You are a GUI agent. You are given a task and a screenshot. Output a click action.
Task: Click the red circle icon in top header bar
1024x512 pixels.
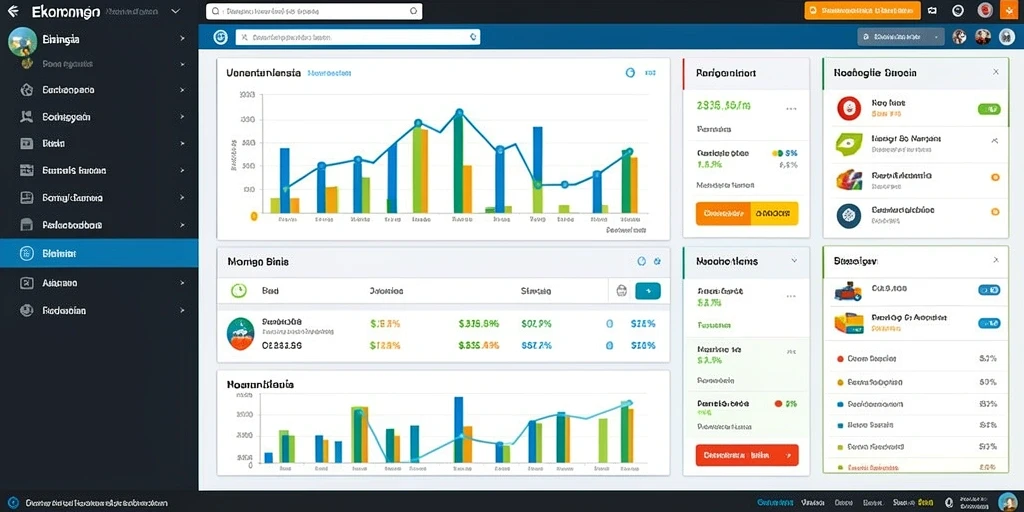[985, 10]
